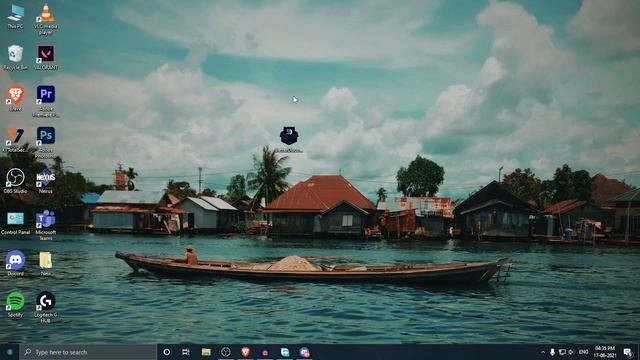Open the volume control in tray
This screenshot has height=360, width=640.
coord(571,352)
